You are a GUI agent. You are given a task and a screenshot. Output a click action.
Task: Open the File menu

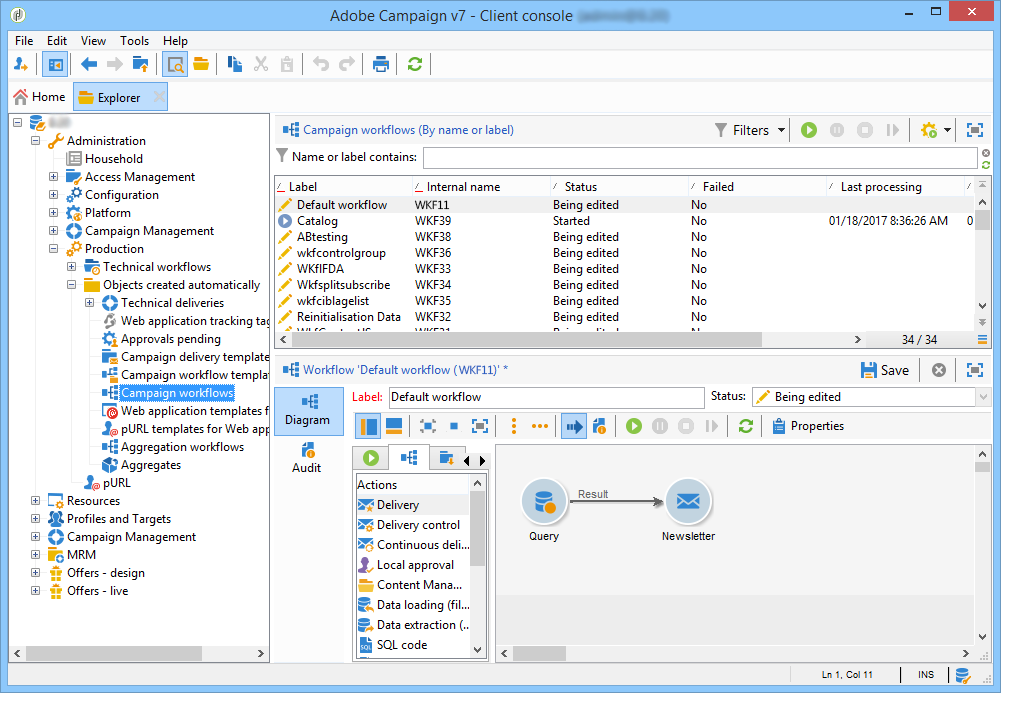point(24,41)
